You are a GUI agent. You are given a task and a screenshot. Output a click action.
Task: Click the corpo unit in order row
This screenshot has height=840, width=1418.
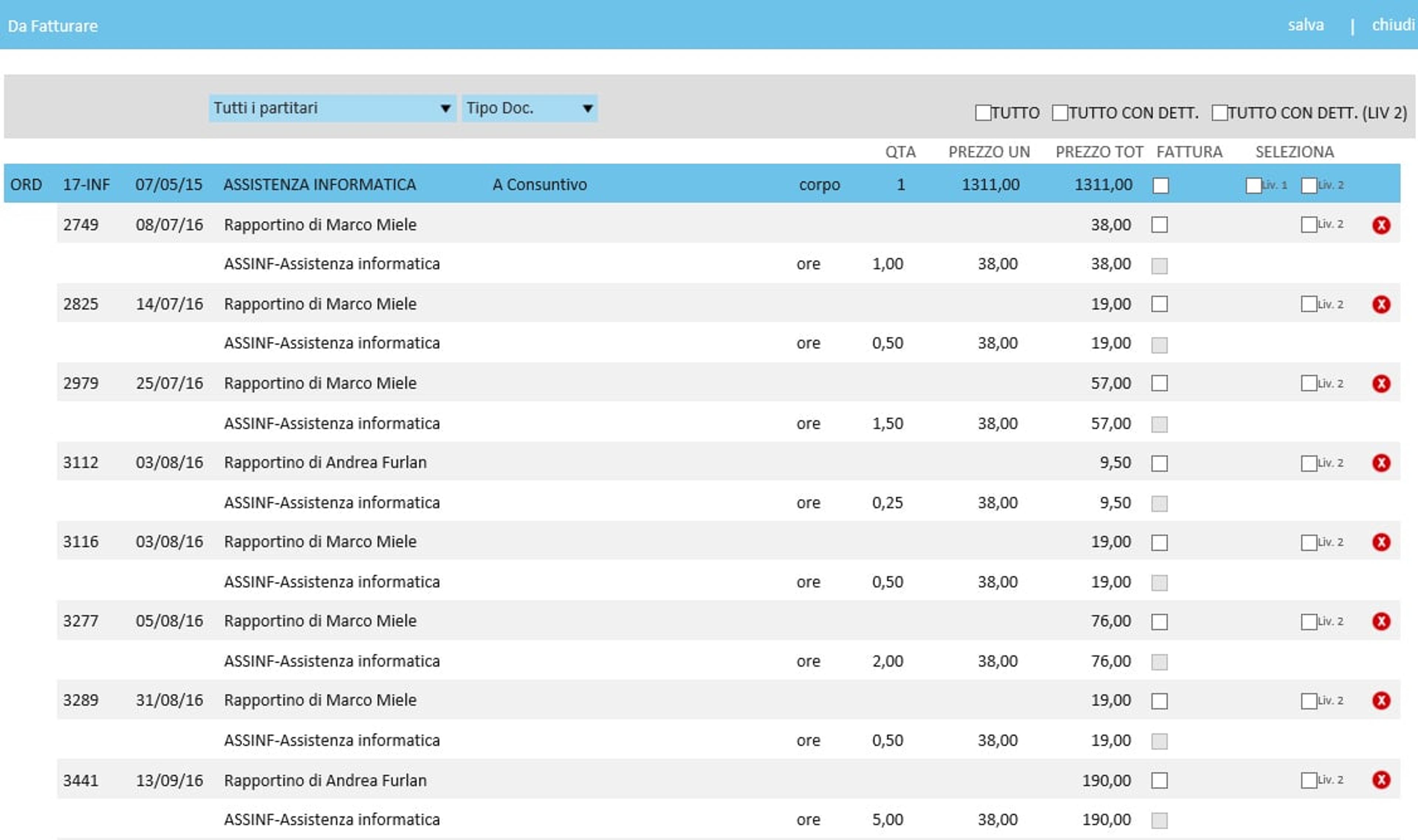click(819, 185)
